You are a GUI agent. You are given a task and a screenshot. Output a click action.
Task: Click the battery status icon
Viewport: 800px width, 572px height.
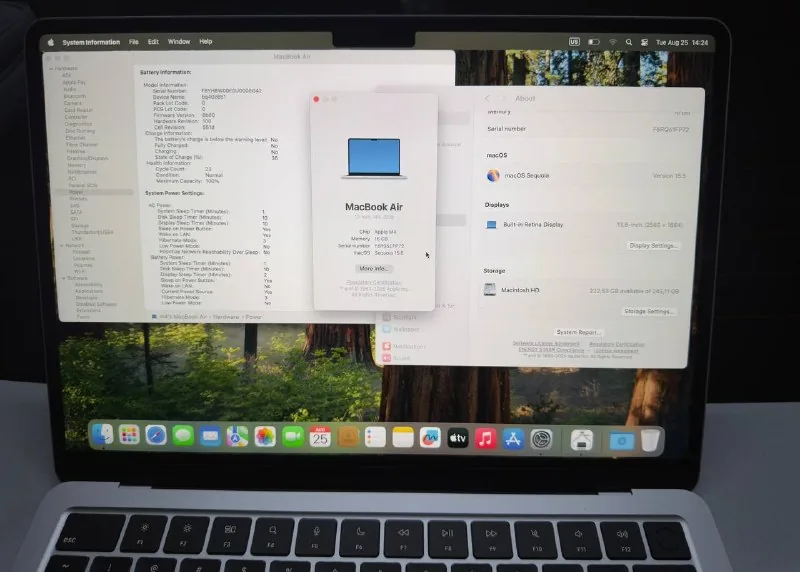tap(593, 42)
